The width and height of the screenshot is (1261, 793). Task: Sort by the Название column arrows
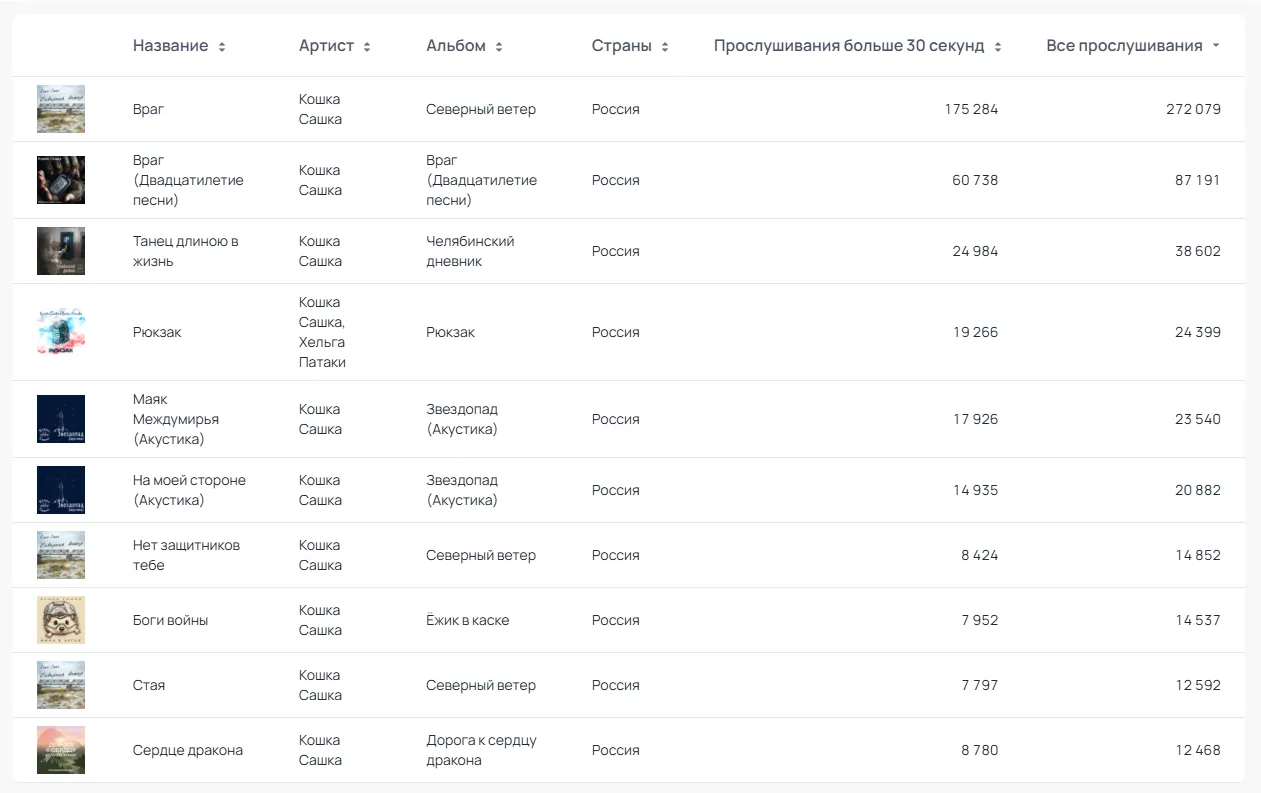click(x=222, y=47)
